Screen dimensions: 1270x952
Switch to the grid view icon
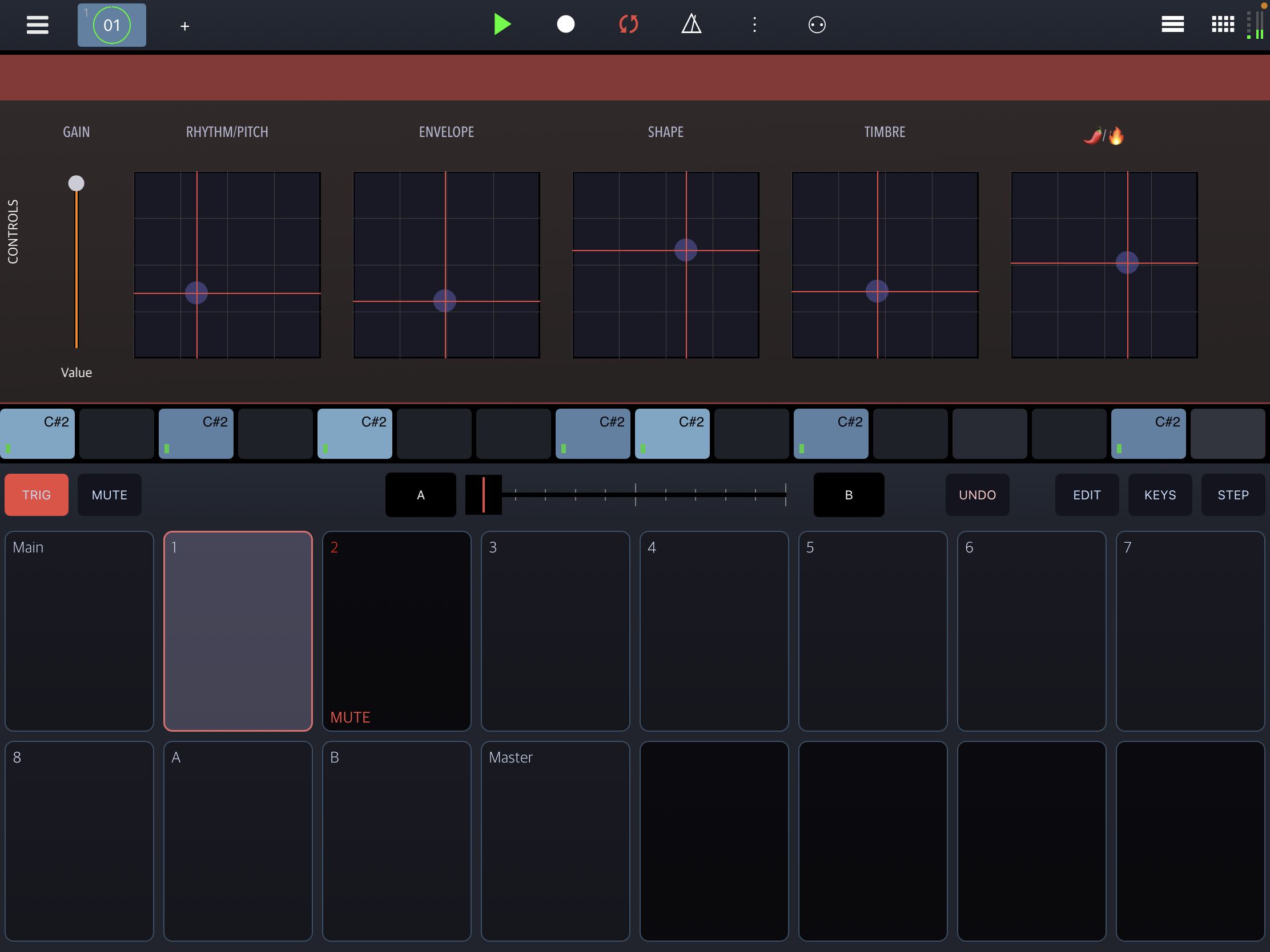(x=1223, y=25)
